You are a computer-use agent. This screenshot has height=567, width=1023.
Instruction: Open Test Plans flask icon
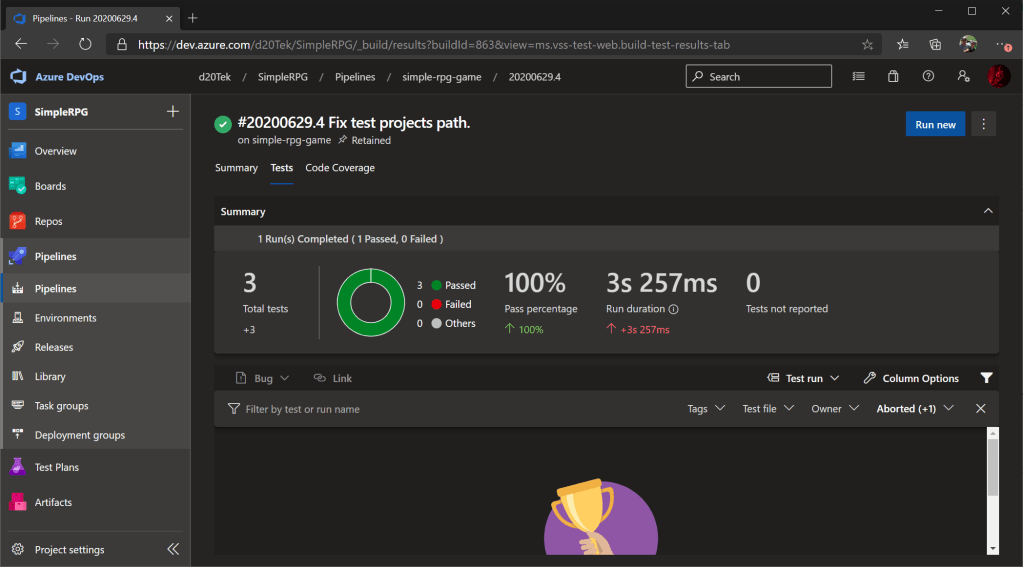point(17,467)
